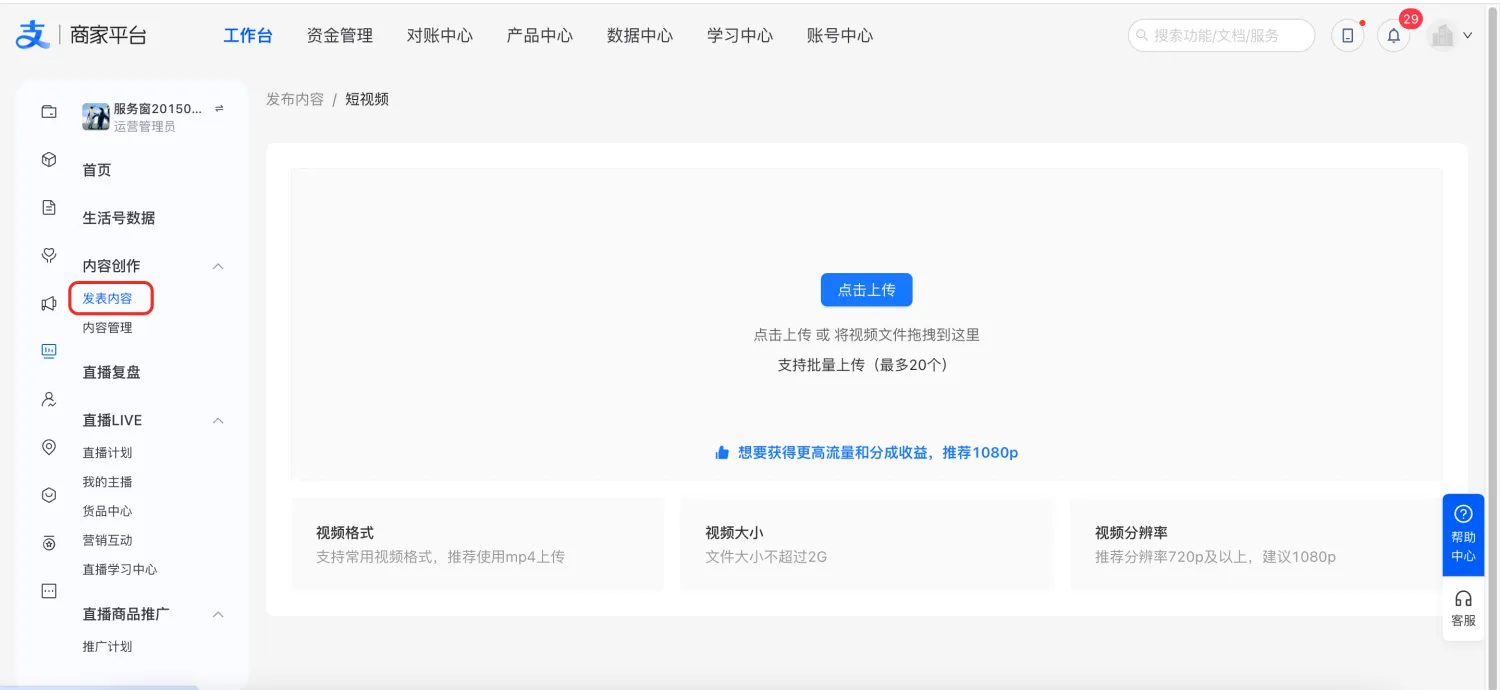Image resolution: width=1500 pixels, height=690 pixels.
Task: Open the heart-flower icon in left rail
Action: 48,256
